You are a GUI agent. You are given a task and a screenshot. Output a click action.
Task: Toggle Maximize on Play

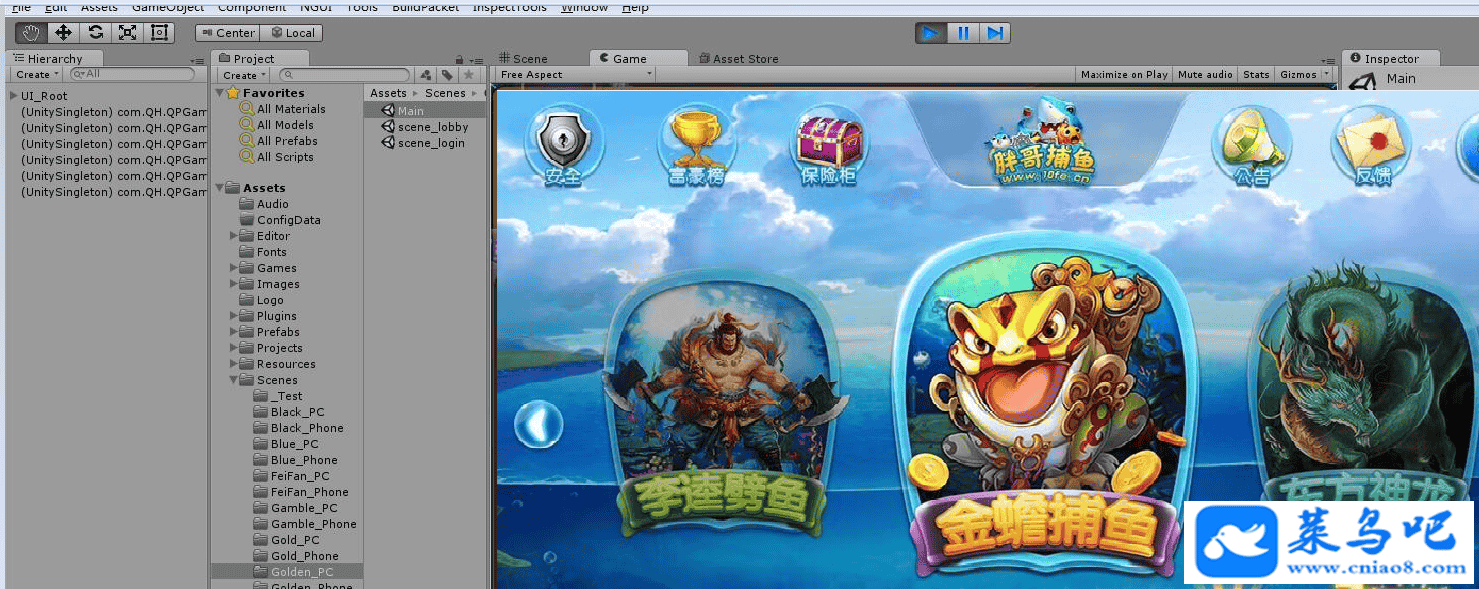(1124, 75)
